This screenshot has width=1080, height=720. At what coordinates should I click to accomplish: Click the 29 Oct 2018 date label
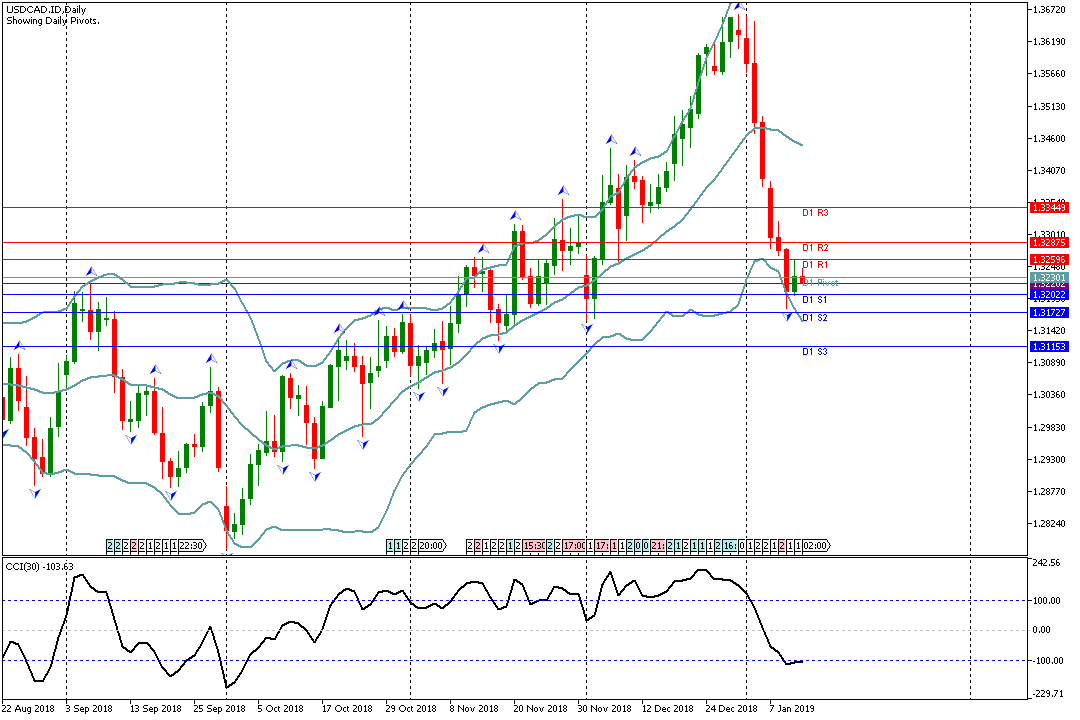click(x=411, y=709)
